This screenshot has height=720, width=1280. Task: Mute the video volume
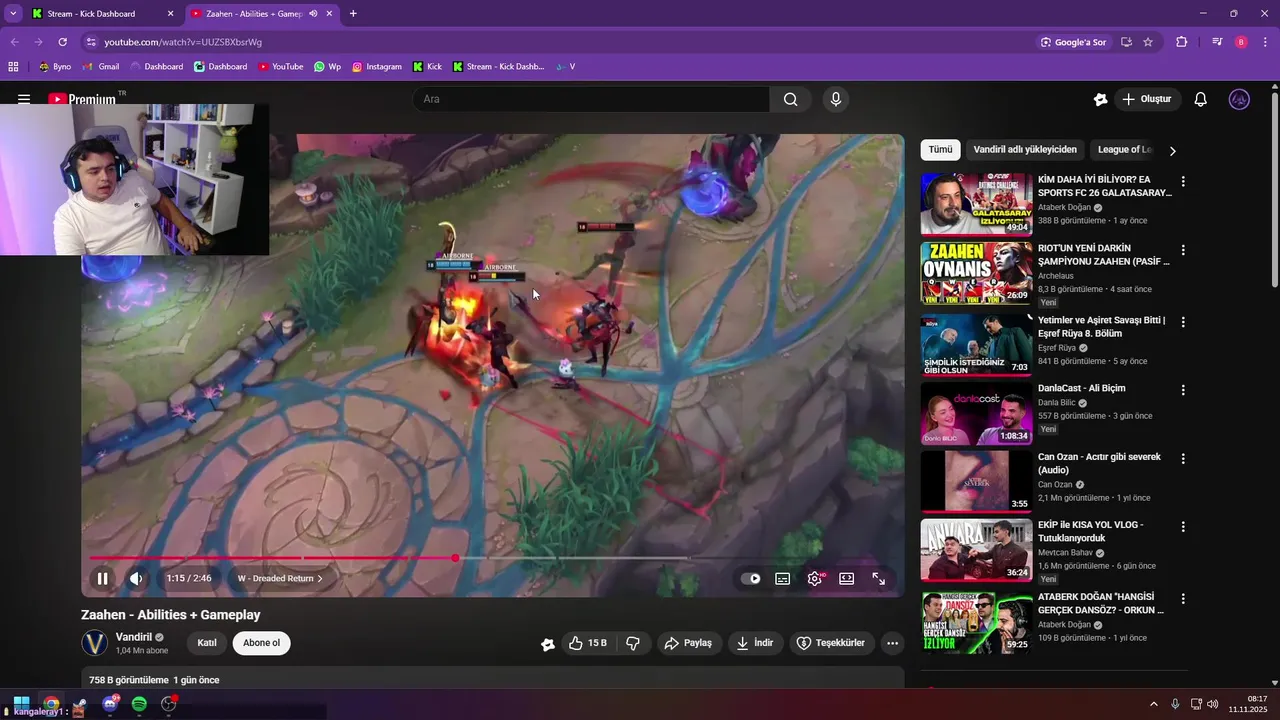(x=137, y=578)
